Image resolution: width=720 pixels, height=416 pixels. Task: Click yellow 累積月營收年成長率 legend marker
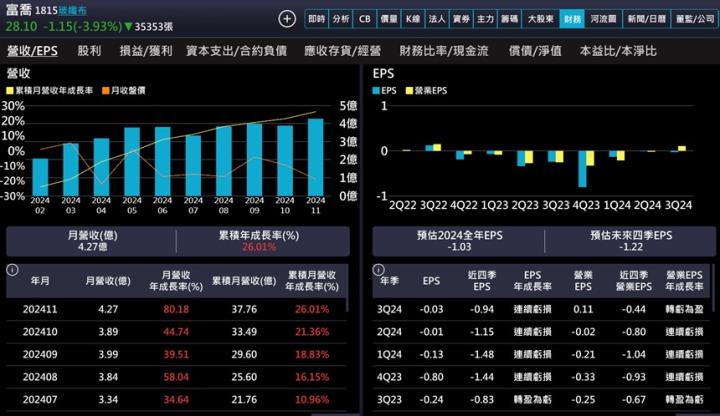pos(10,90)
